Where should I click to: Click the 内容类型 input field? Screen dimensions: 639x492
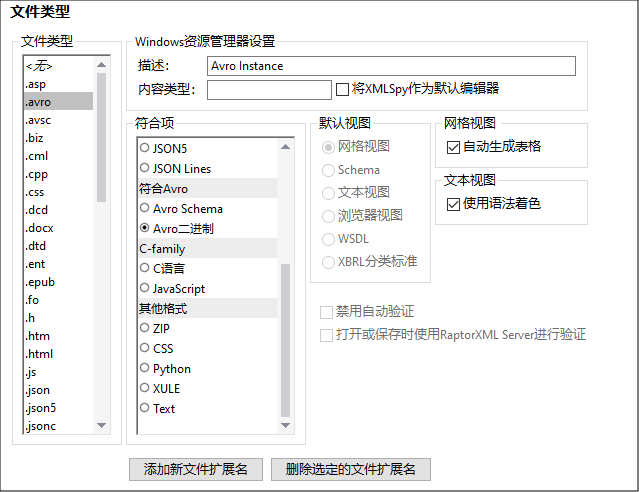[269, 90]
